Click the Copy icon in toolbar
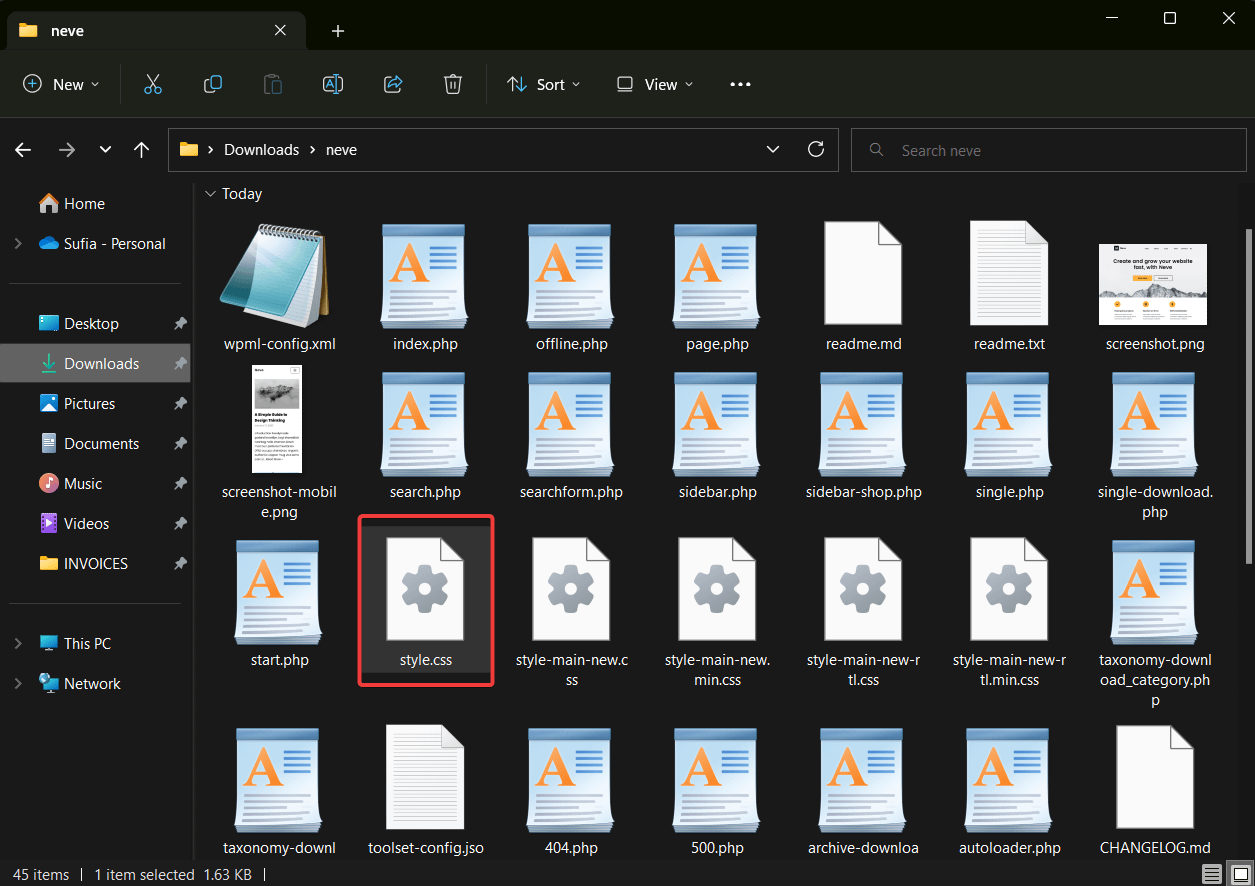 point(213,85)
